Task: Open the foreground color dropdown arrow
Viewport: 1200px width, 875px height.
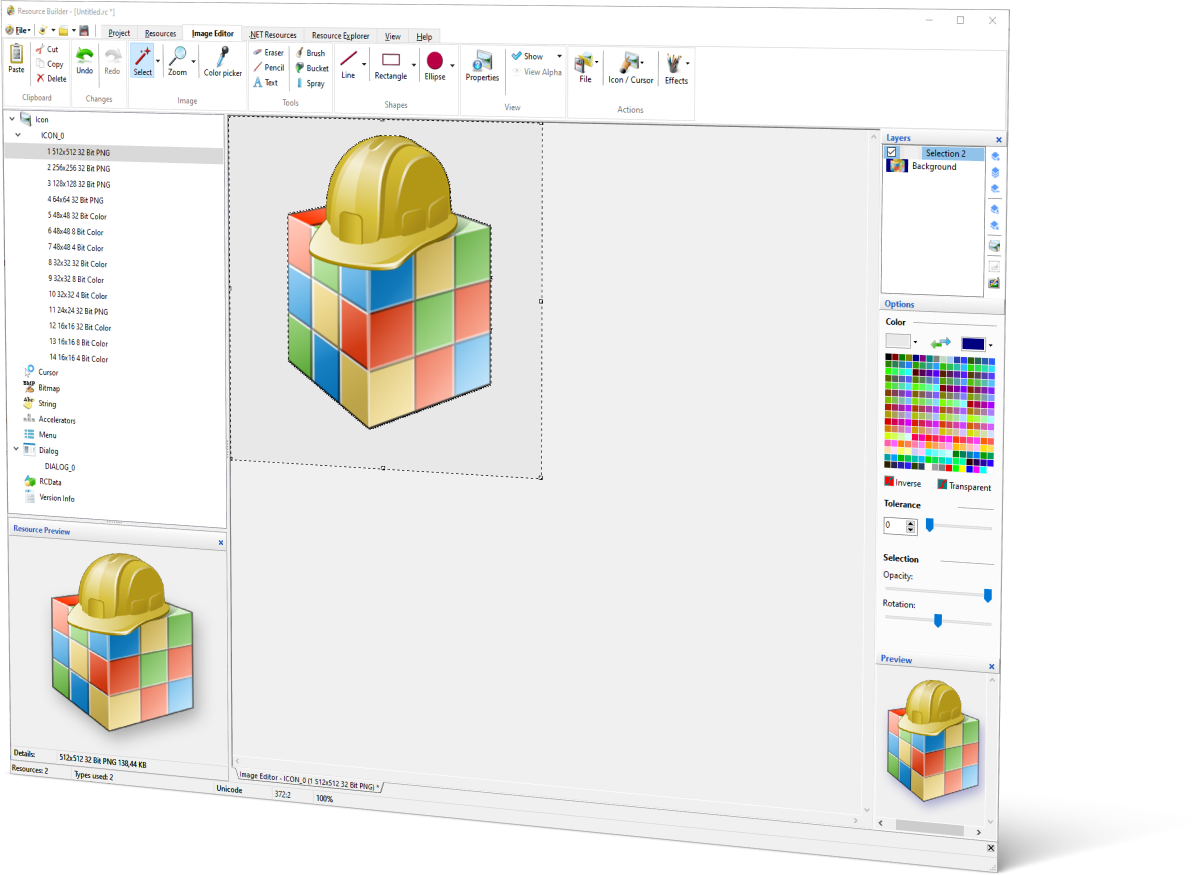Action: coord(915,342)
